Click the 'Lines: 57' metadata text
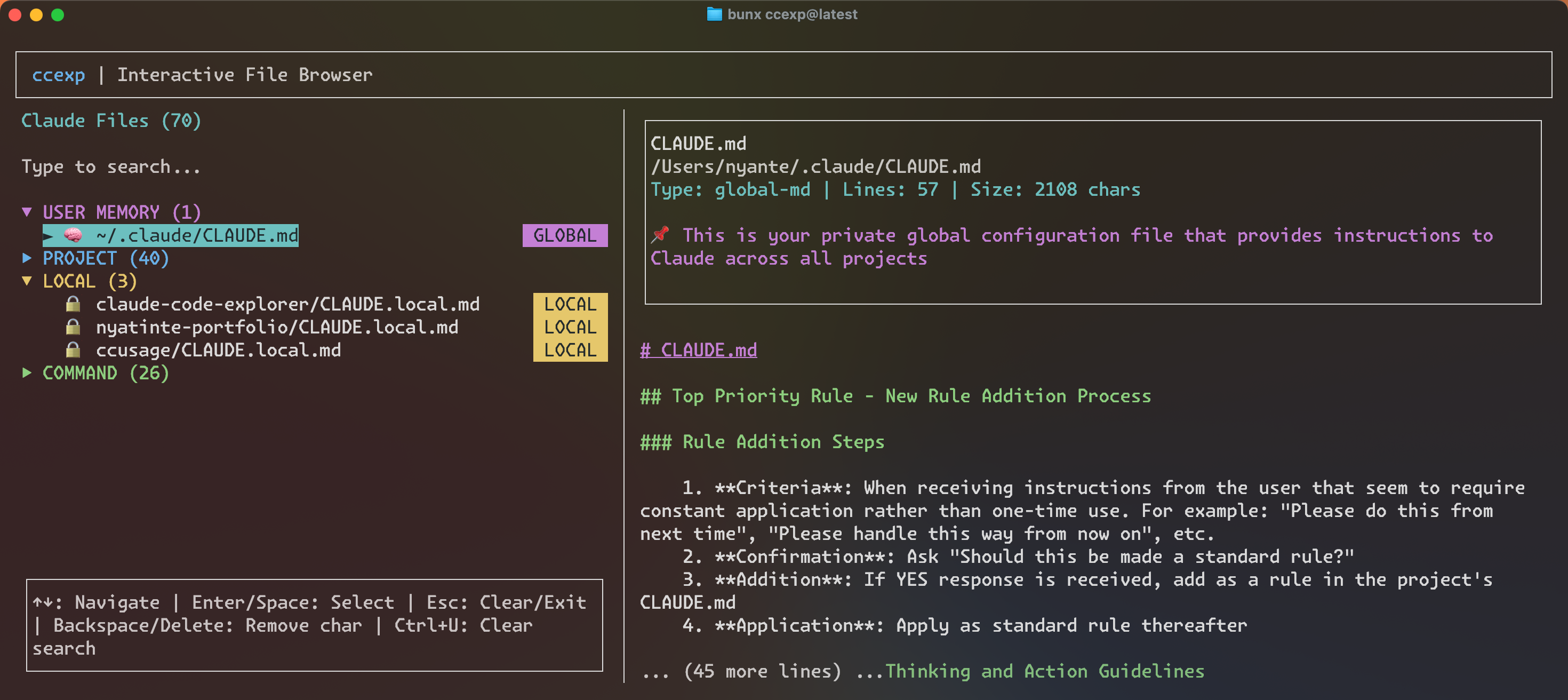This screenshot has height=700, width=1568. coord(891,189)
